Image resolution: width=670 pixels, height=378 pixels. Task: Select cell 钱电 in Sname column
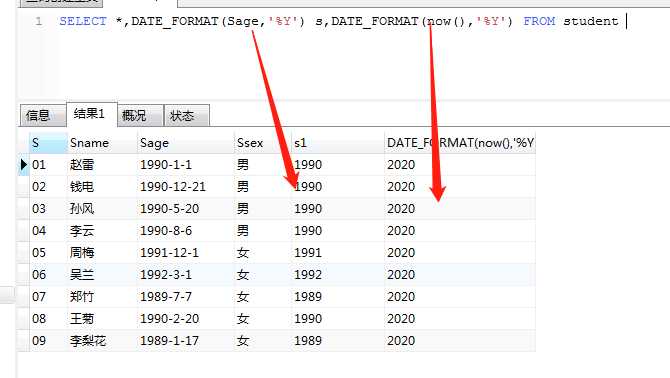102,187
